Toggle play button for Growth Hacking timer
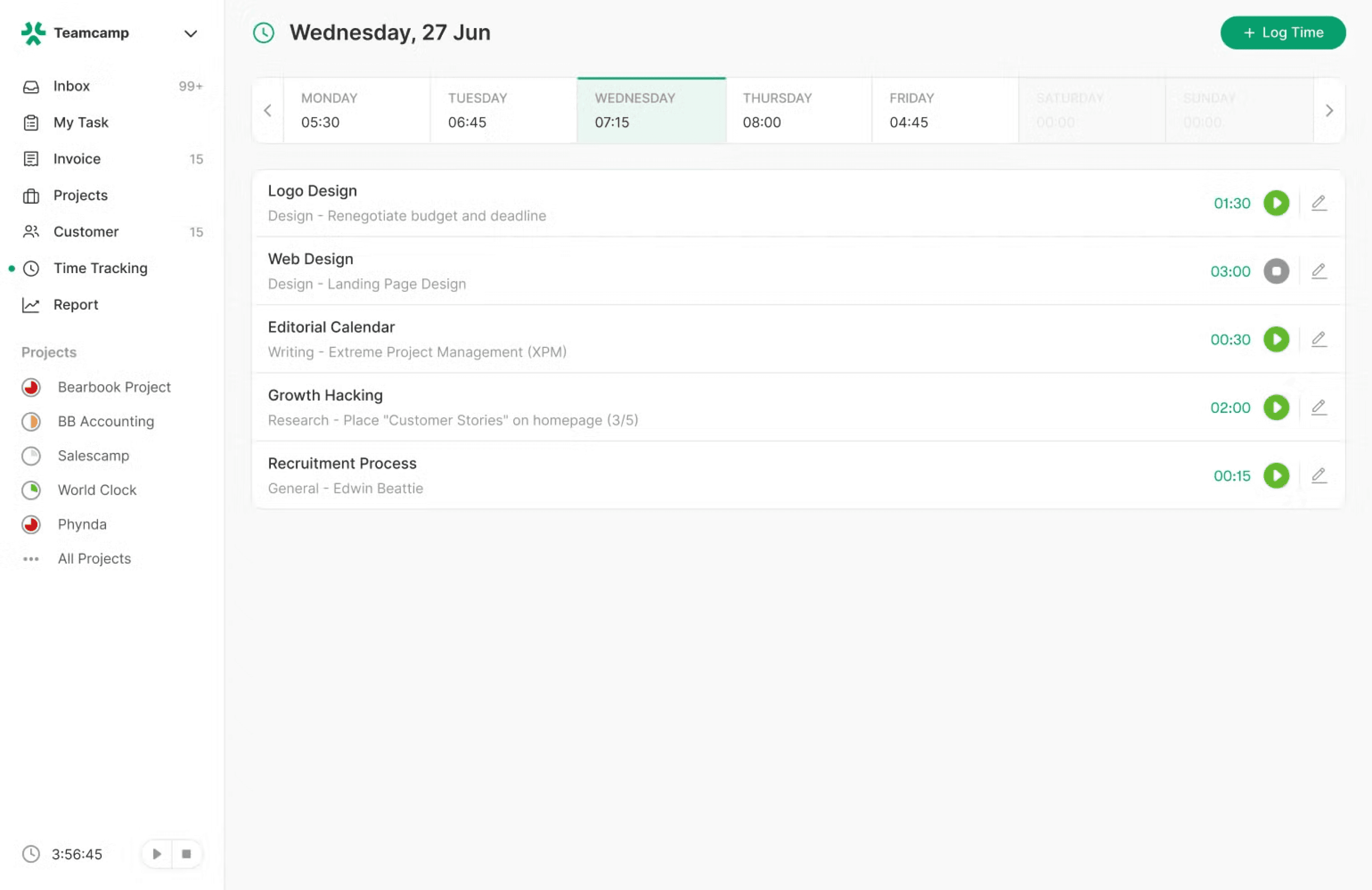The image size is (1372, 890). point(1277,407)
